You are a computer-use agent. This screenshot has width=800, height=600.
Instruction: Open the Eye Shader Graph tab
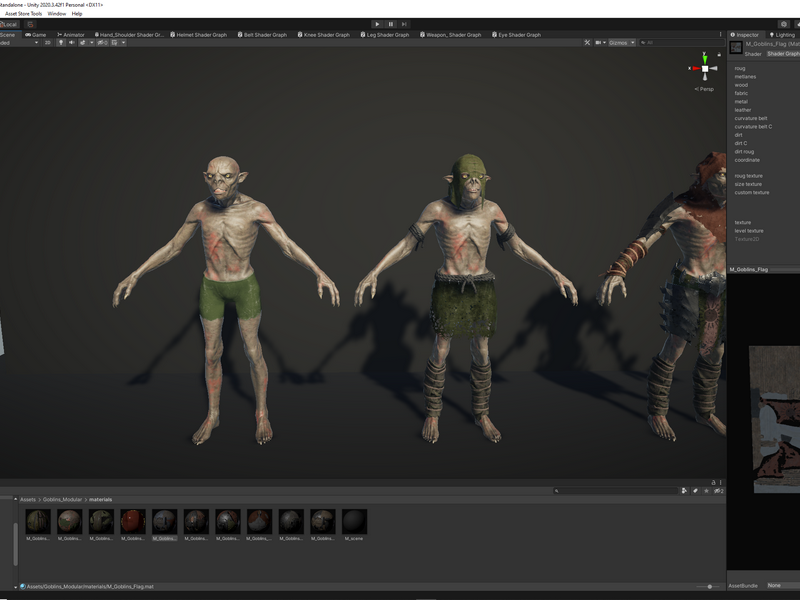point(516,35)
